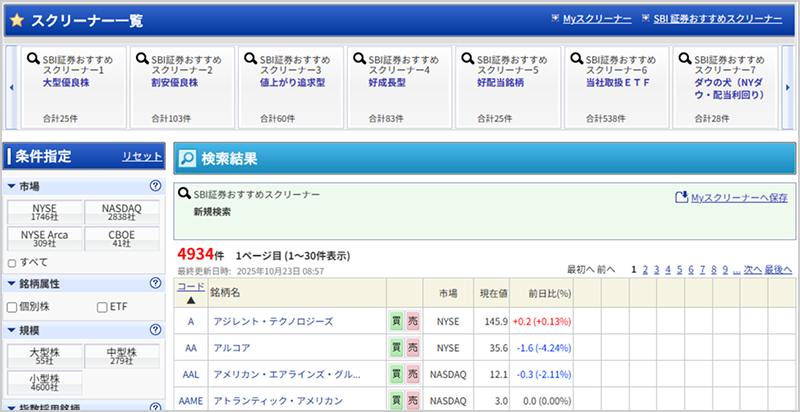Click the help icon next to 市場
Image resolution: width=800 pixels, height=412 pixels.
[155, 186]
